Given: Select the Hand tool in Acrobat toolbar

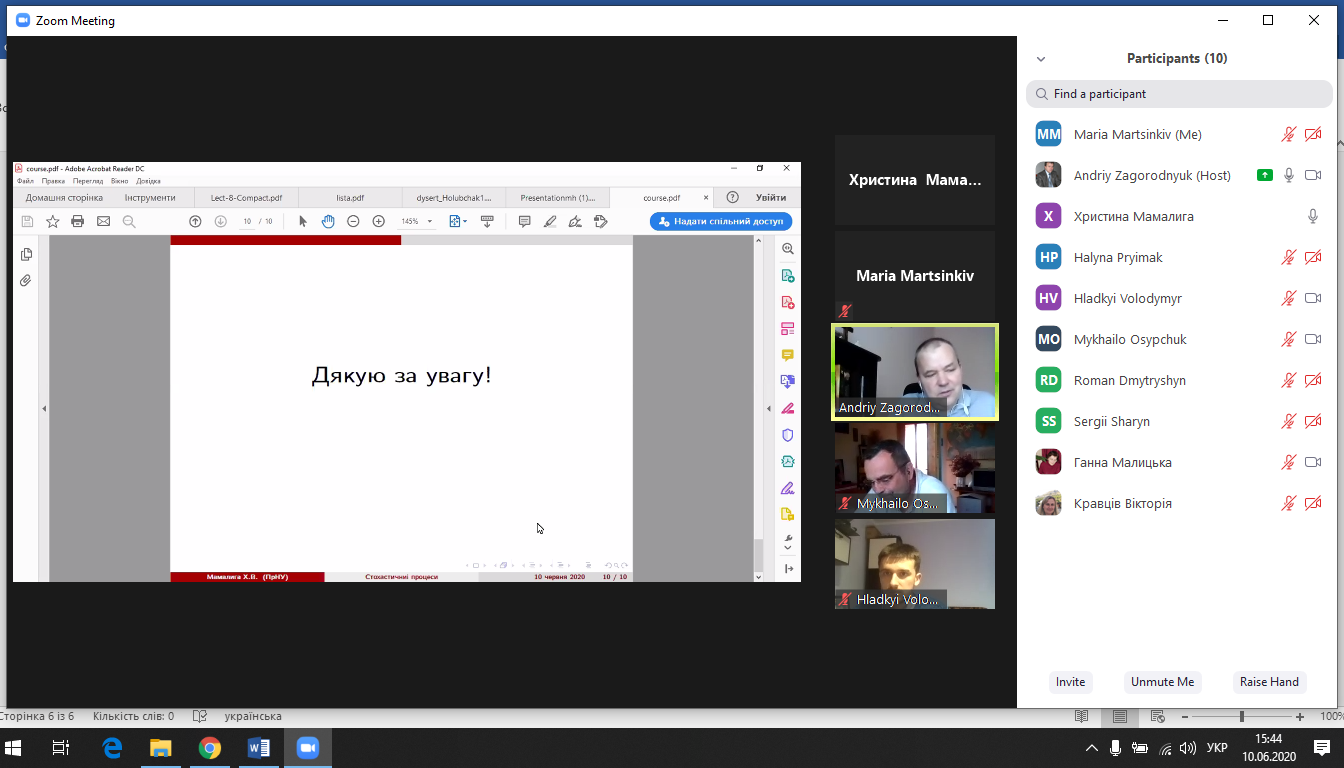Looking at the screenshot, I should click(x=328, y=221).
